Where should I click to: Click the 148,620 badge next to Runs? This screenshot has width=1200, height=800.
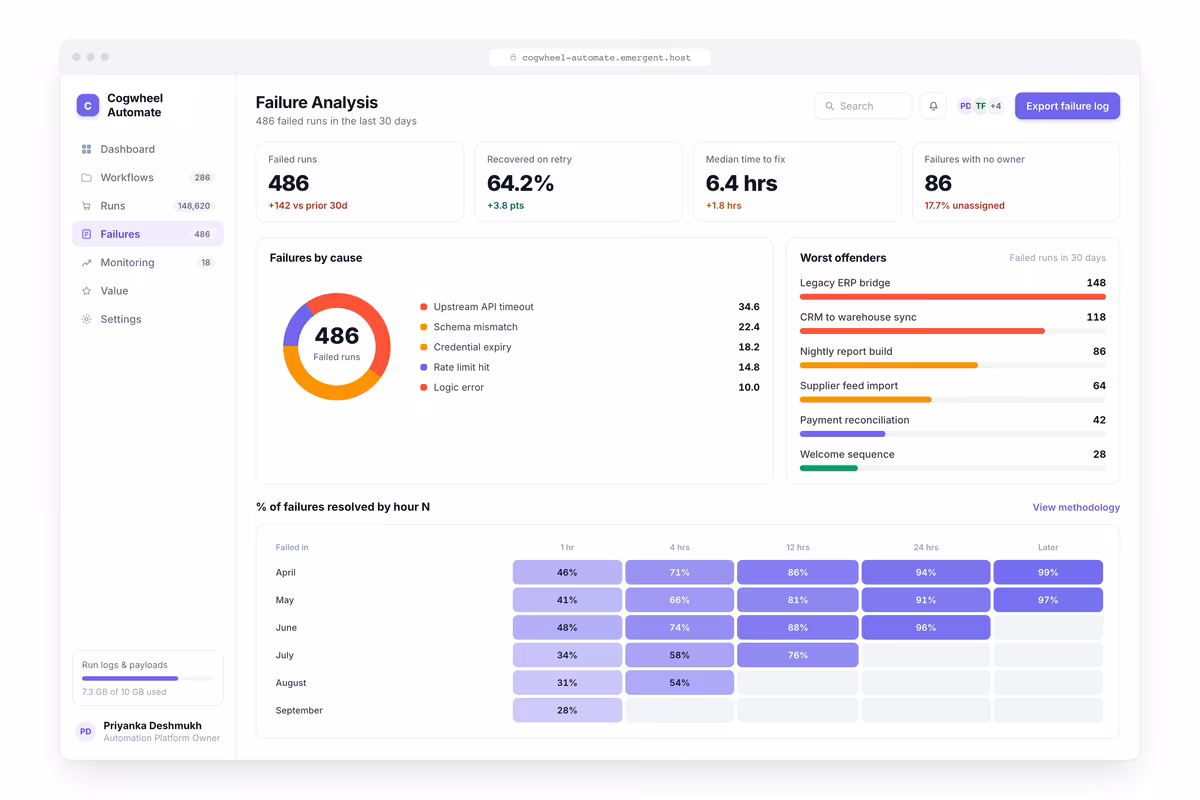(x=194, y=206)
